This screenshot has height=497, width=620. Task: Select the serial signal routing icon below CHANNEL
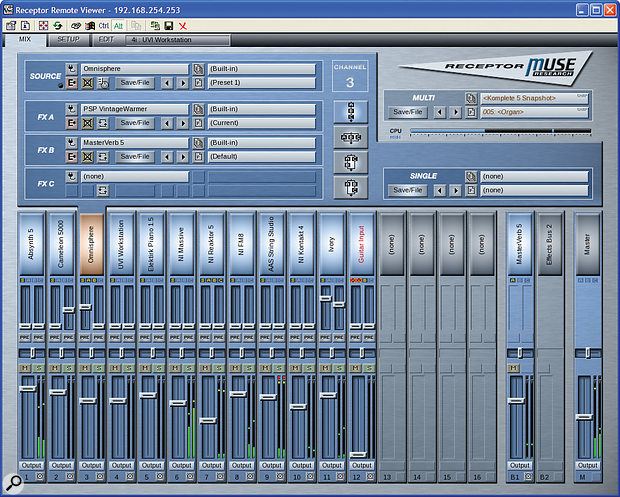(351, 111)
